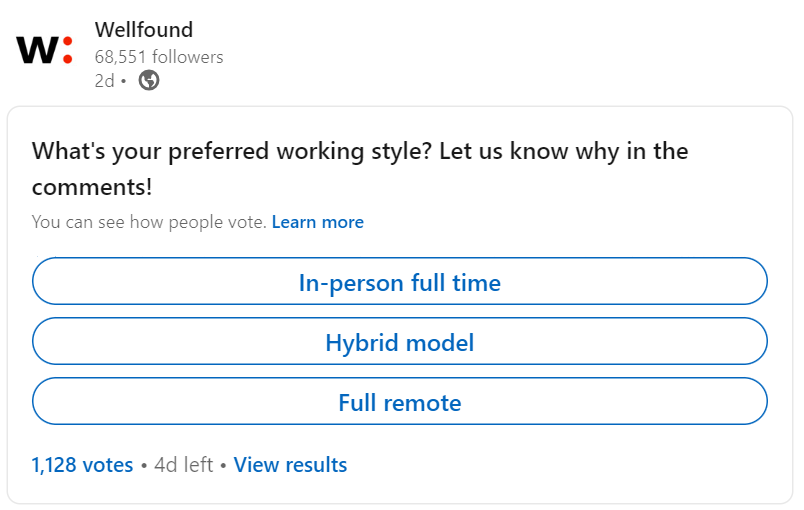Show poll results with View results
This screenshot has height=510, width=804.
(290, 465)
